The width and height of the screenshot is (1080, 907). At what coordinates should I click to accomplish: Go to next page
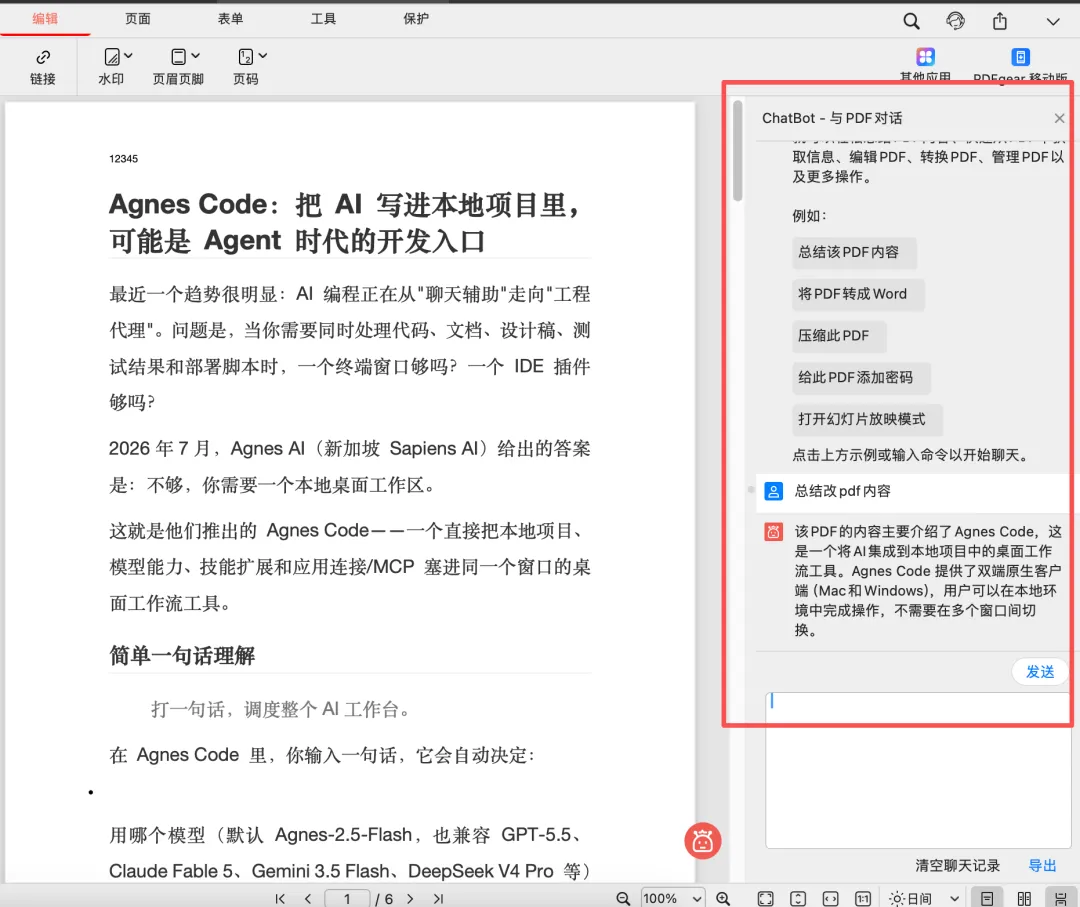click(410, 899)
